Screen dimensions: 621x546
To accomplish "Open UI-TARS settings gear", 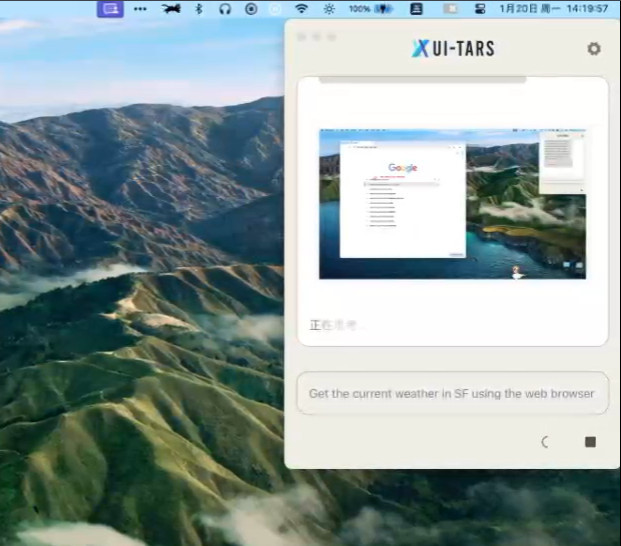I will point(594,49).
